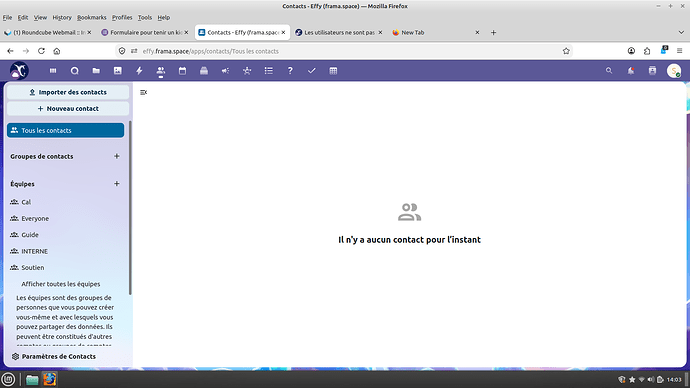
Task: Open the Dashboard app icon
Action: tap(53, 71)
